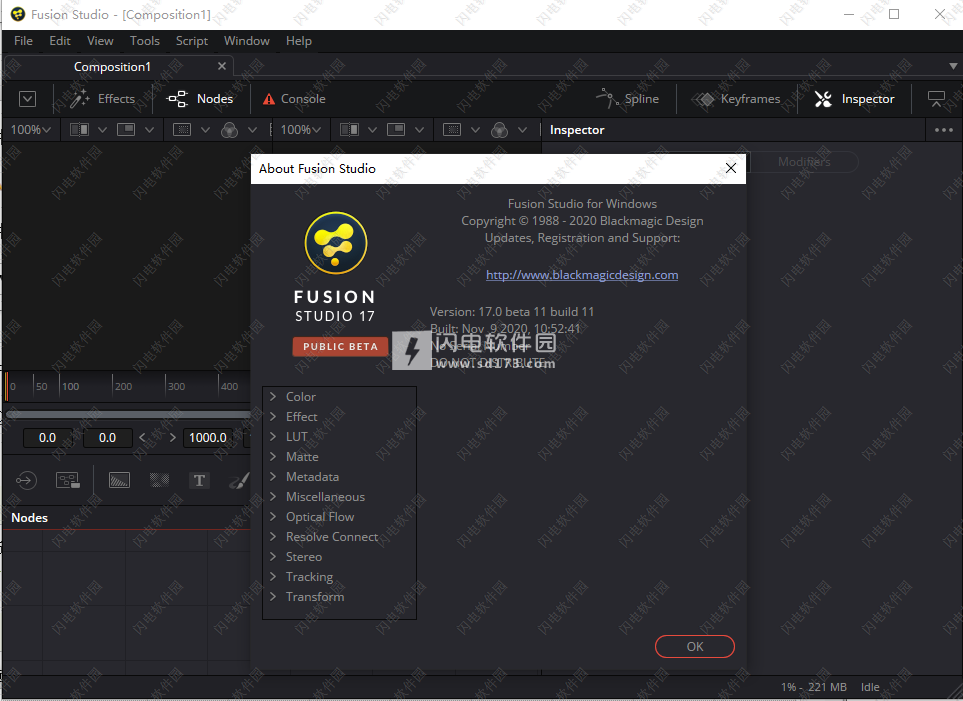Image resolution: width=963 pixels, height=701 pixels.
Task: Click the 200 mark on the time ruler
Action: click(x=123, y=386)
